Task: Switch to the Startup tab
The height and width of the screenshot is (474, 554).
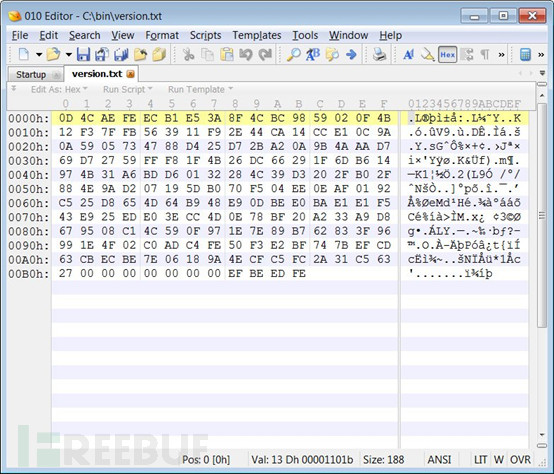Action: [31, 75]
